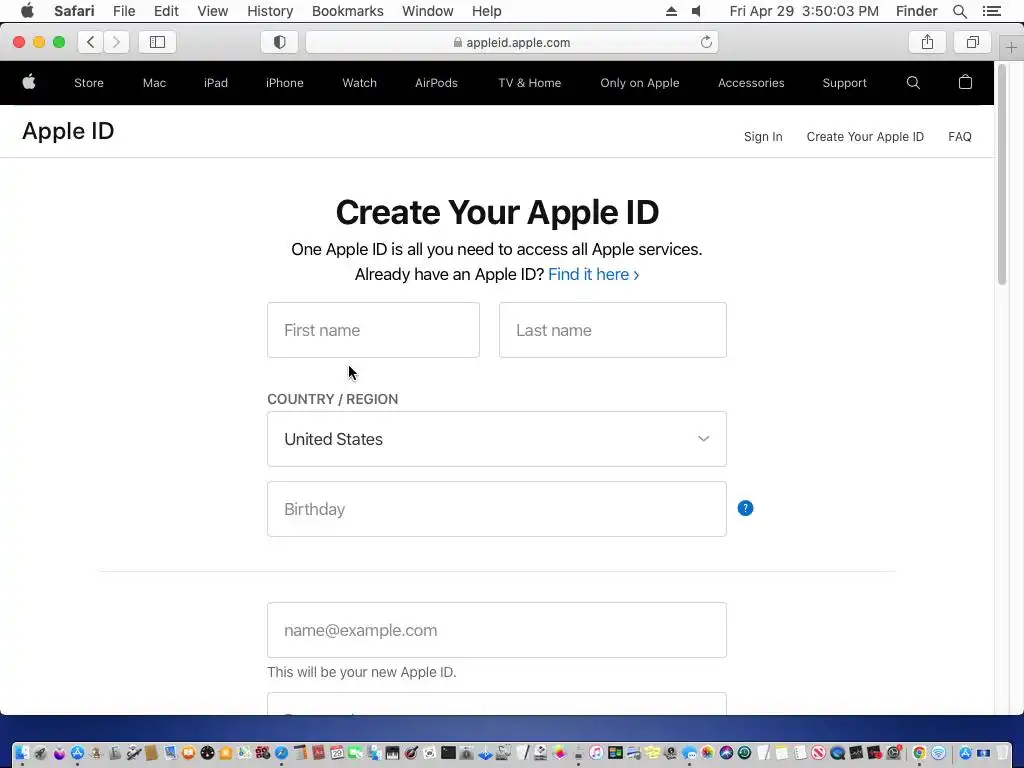The image size is (1024, 768).
Task: Launch Google Chrome from the Dock
Action: point(919,753)
